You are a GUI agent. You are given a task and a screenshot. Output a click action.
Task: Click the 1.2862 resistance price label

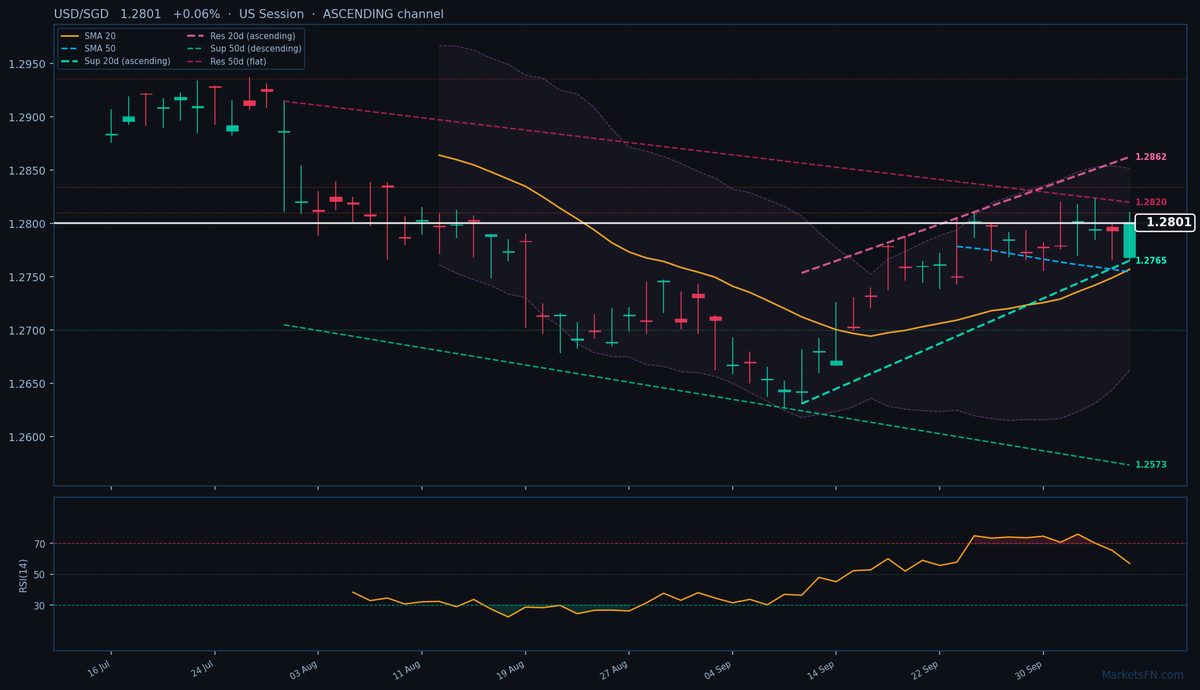1151,157
